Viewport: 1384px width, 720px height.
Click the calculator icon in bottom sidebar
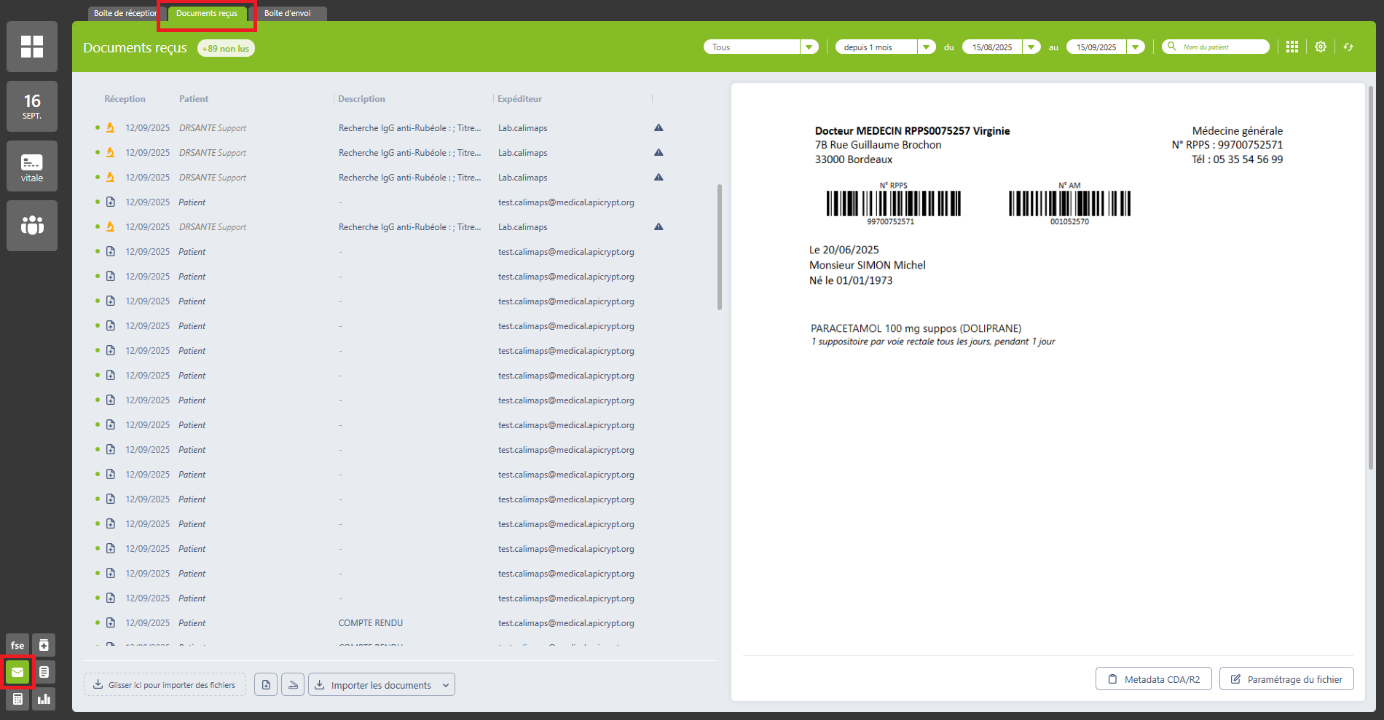coord(17,699)
